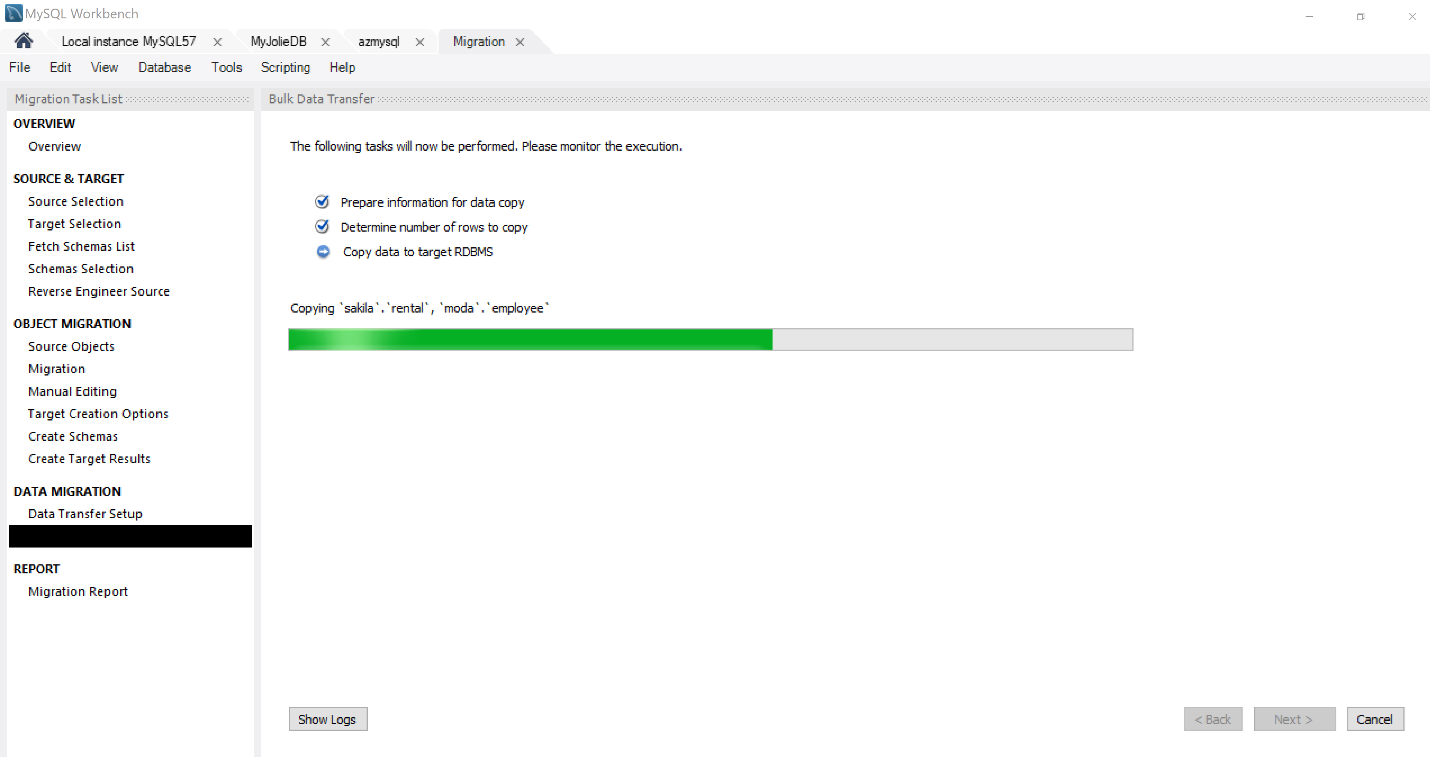Select Overview in the task list
The image size is (1430, 757).
pyautogui.click(x=55, y=146)
